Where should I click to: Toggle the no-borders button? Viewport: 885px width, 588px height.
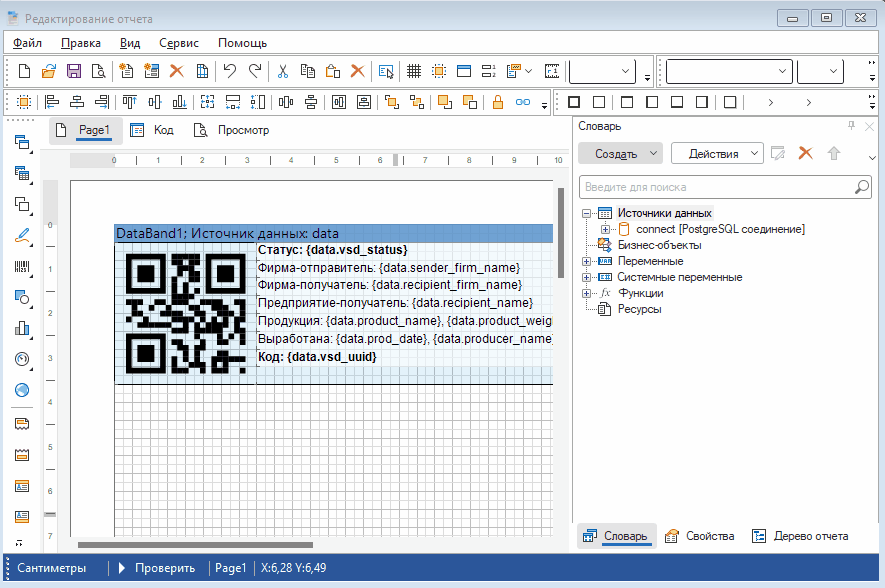coord(599,102)
